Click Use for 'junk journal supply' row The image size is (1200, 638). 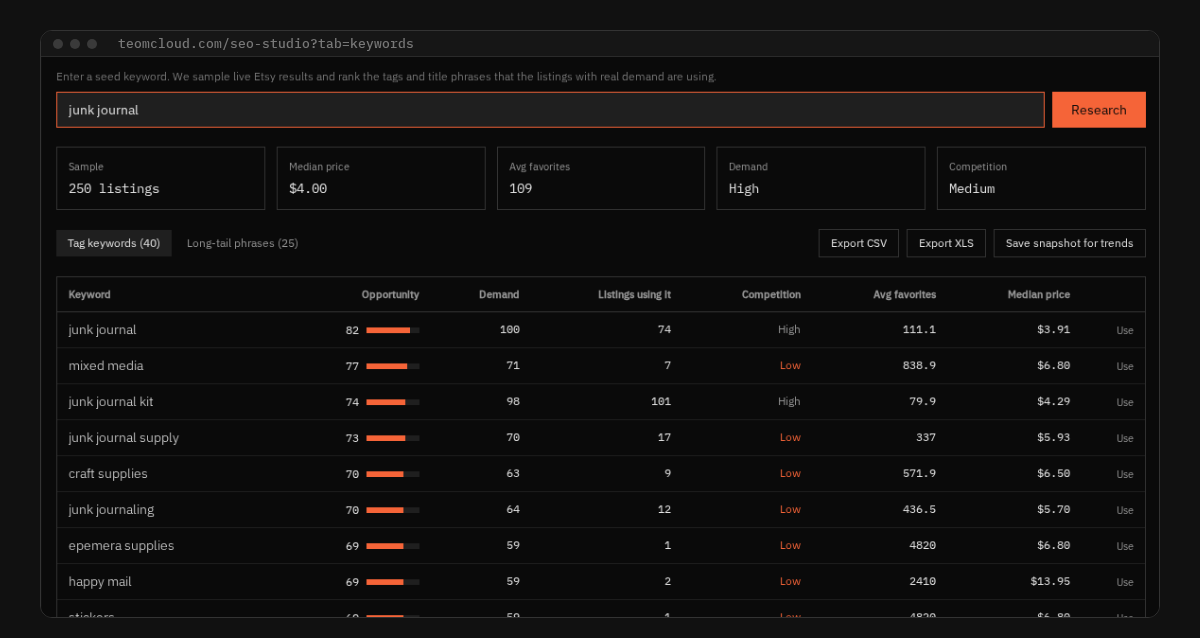pyautogui.click(x=1125, y=438)
